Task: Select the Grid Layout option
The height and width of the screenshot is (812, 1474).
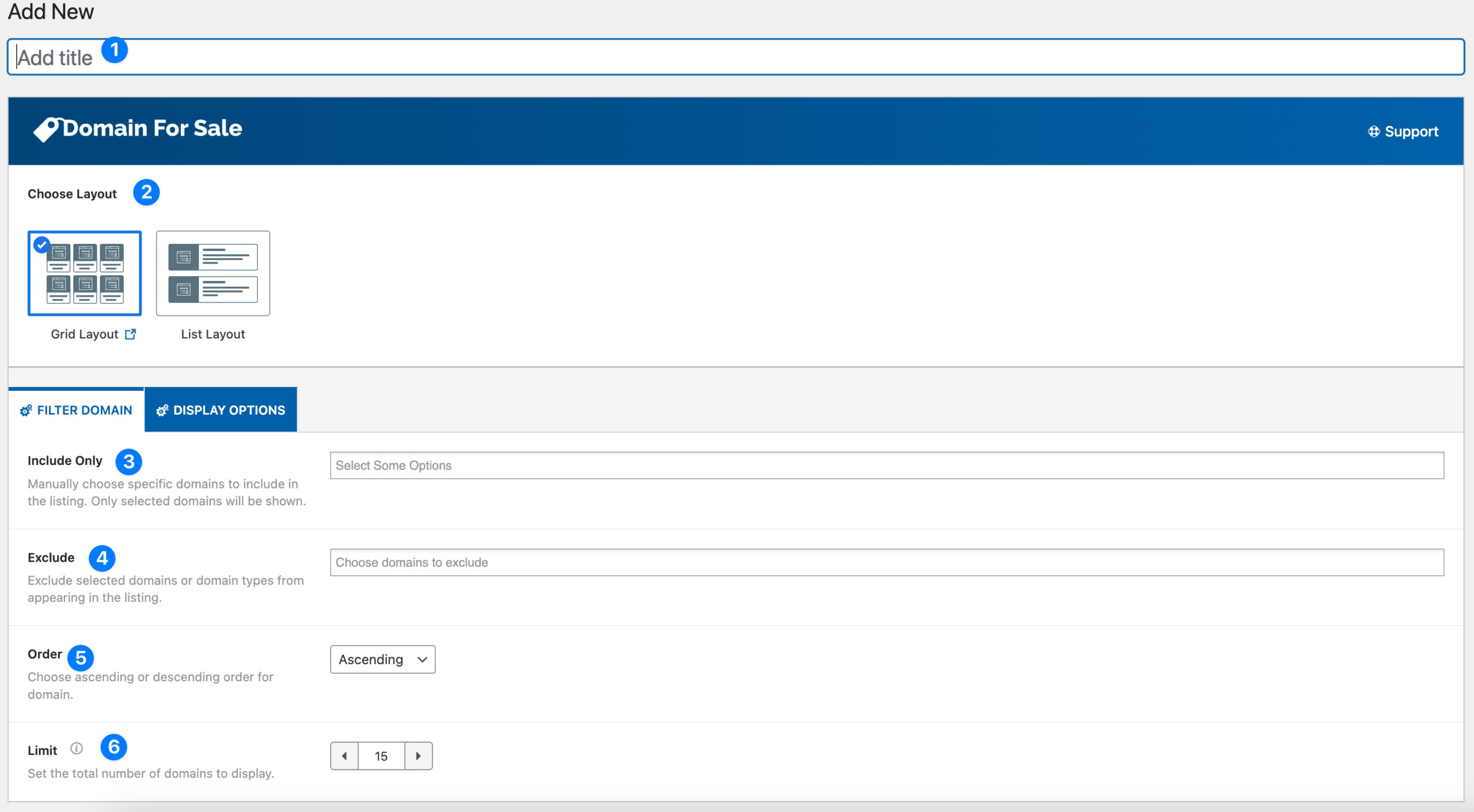Action: pyautogui.click(x=84, y=273)
